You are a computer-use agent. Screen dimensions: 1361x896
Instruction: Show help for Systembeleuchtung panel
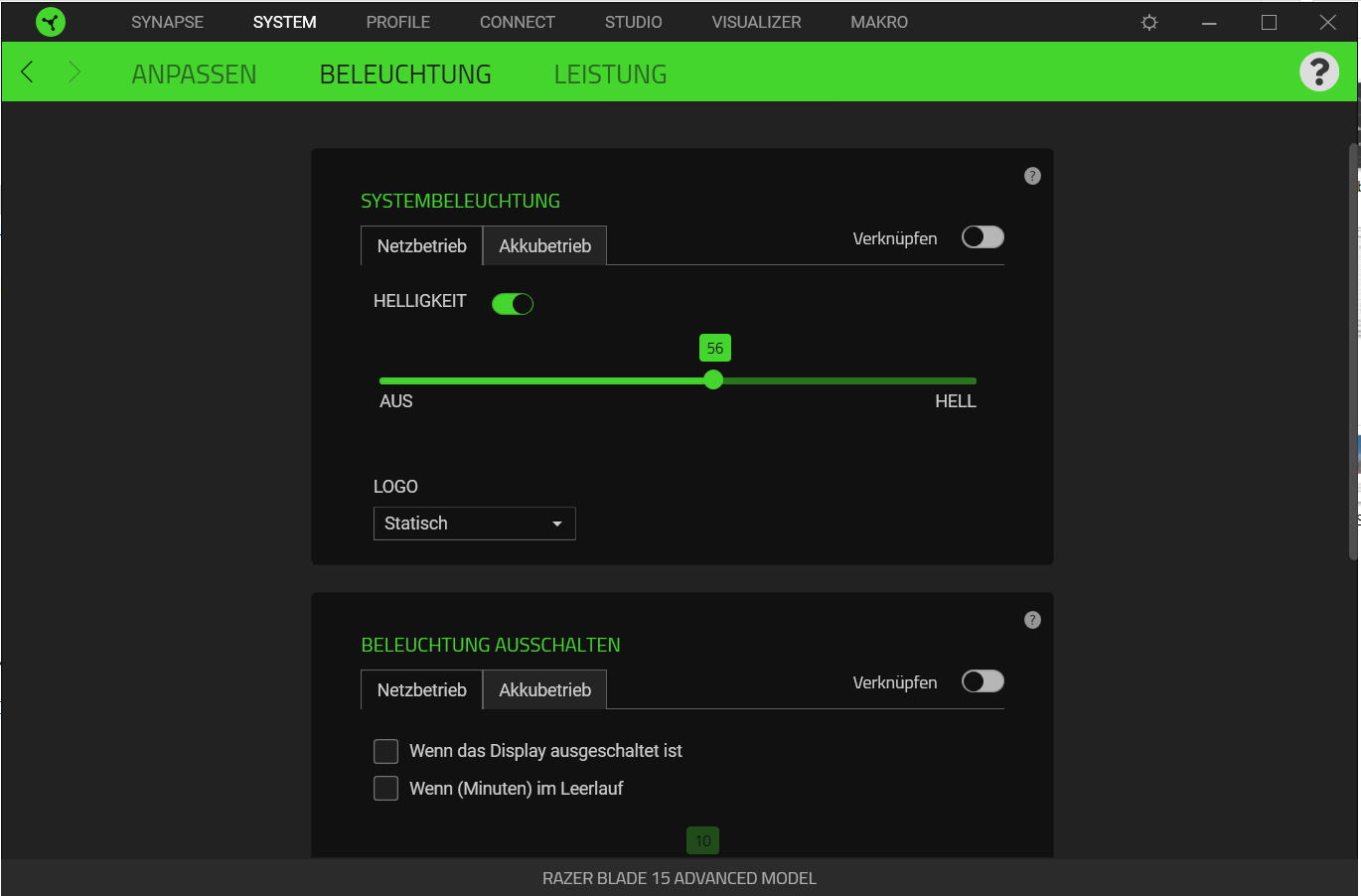(x=1032, y=176)
